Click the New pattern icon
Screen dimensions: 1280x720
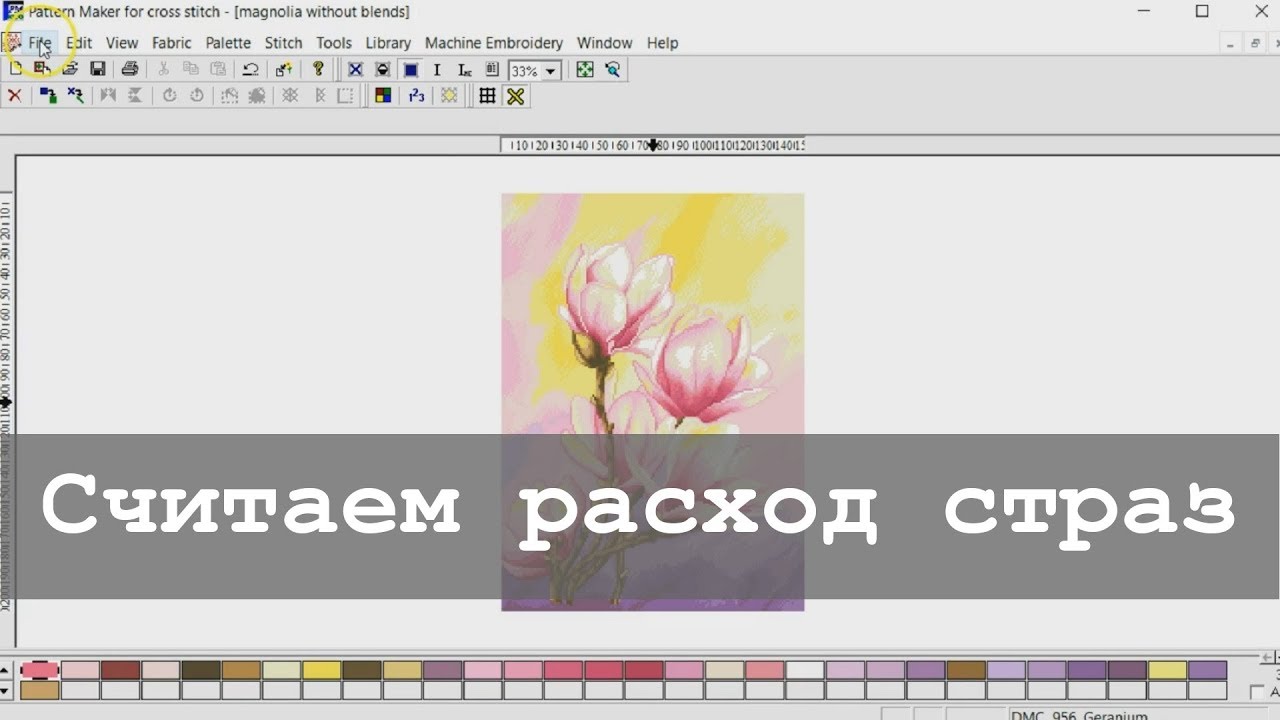[16, 69]
